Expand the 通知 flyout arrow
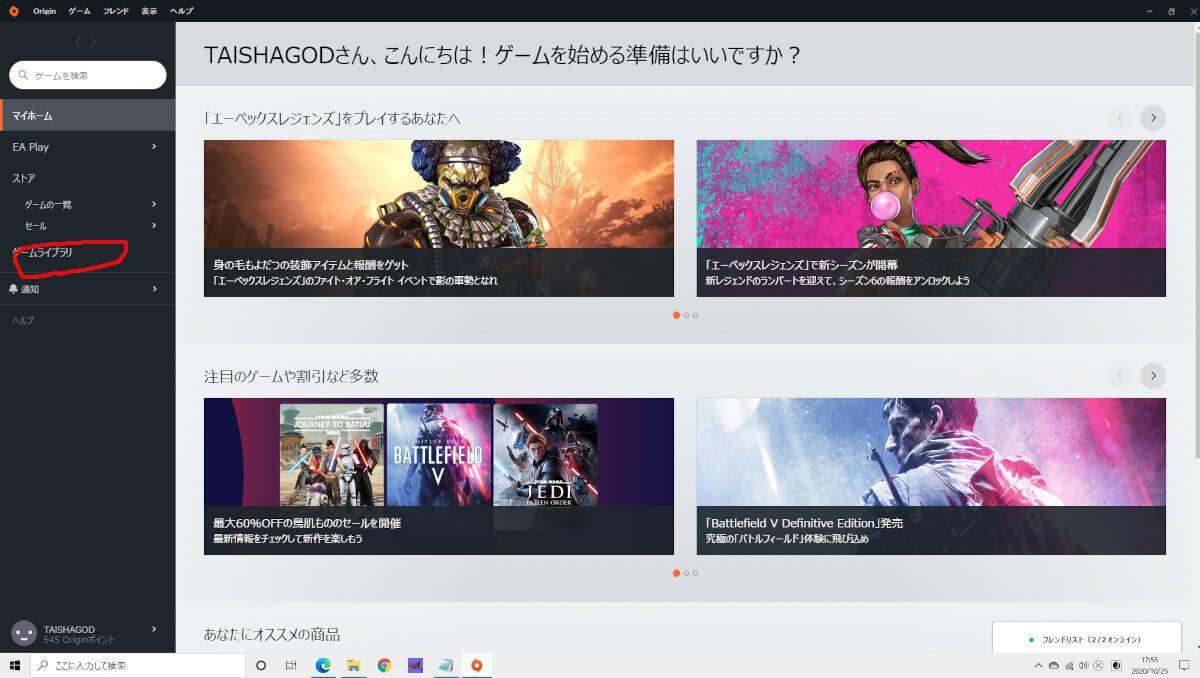1200x678 pixels. 154,289
